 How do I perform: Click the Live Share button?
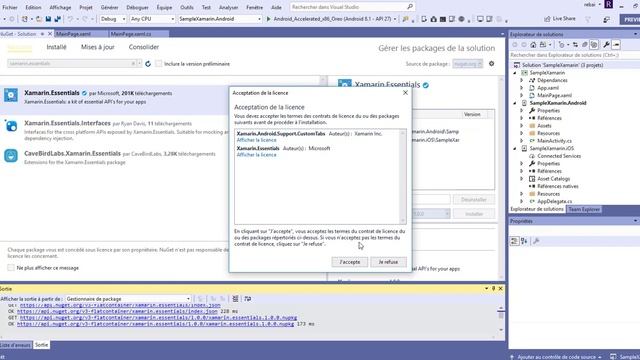pyautogui.click(x=560, y=19)
